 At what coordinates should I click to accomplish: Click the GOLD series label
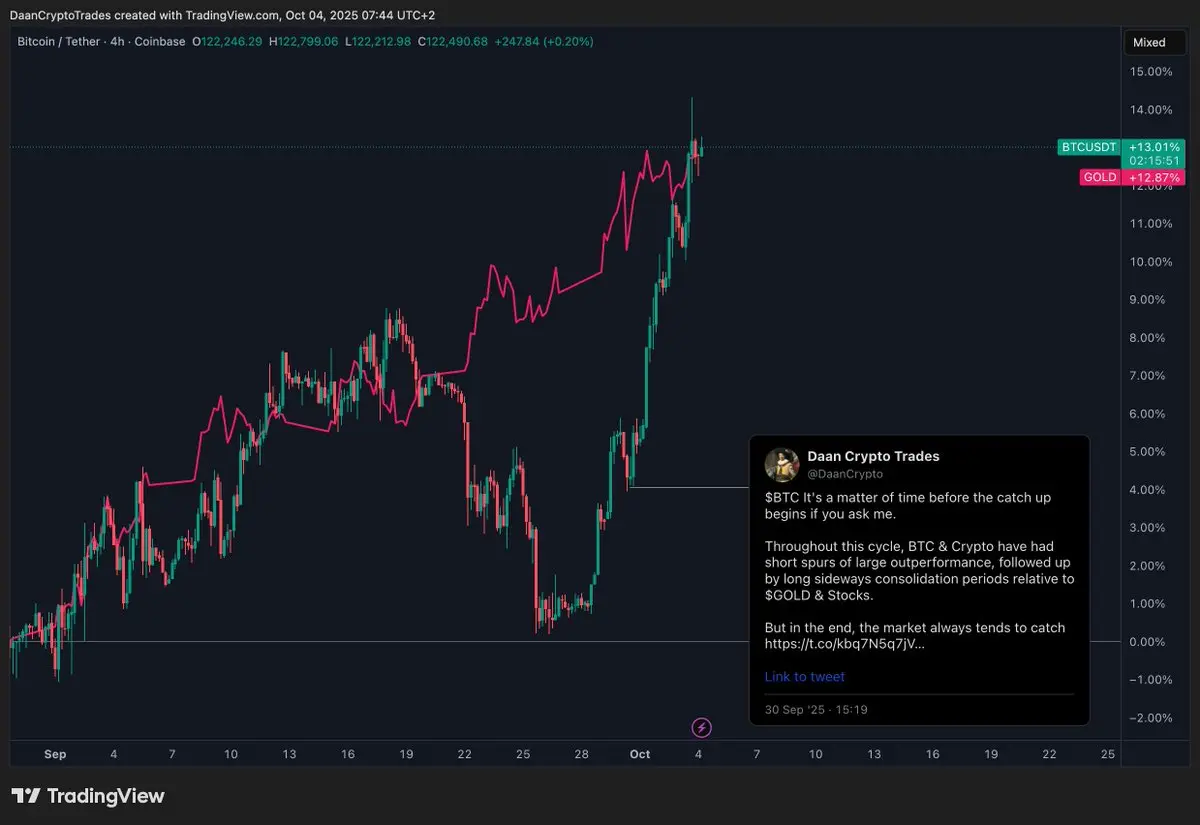pos(1100,177)
